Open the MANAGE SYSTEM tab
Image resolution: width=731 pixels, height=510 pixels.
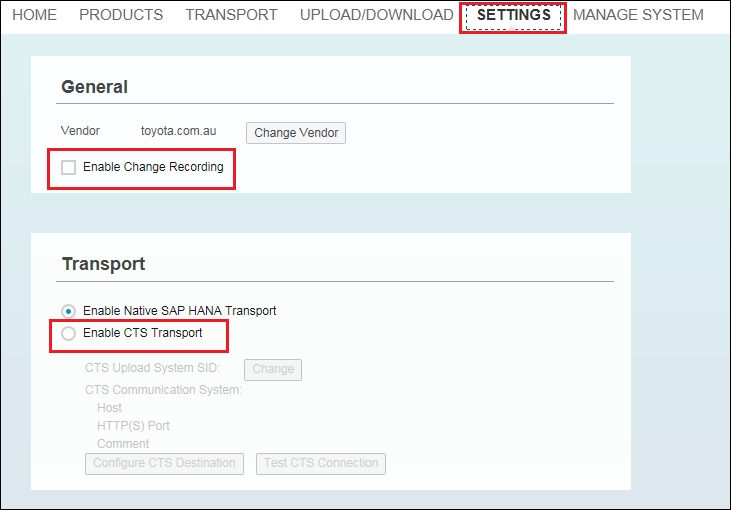click(x=638, y=15)
